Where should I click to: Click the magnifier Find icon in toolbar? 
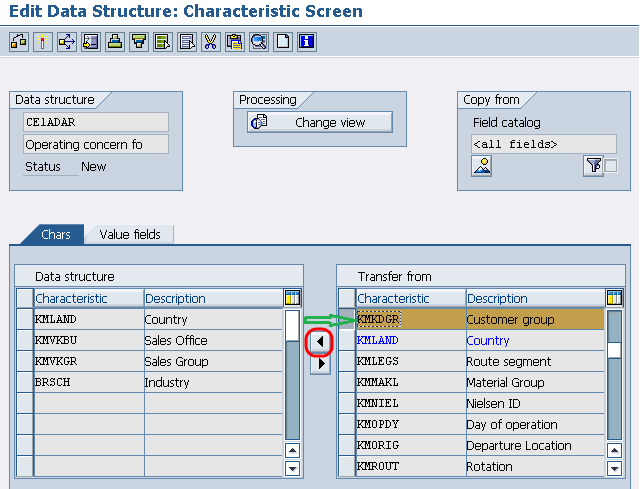pos(259,42)
